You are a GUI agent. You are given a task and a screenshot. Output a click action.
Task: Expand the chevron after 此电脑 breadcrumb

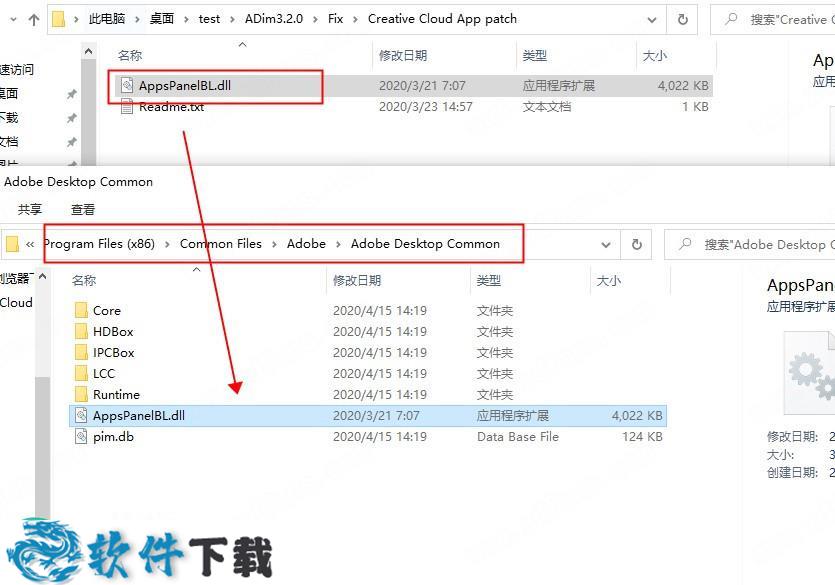click(137, 20)
